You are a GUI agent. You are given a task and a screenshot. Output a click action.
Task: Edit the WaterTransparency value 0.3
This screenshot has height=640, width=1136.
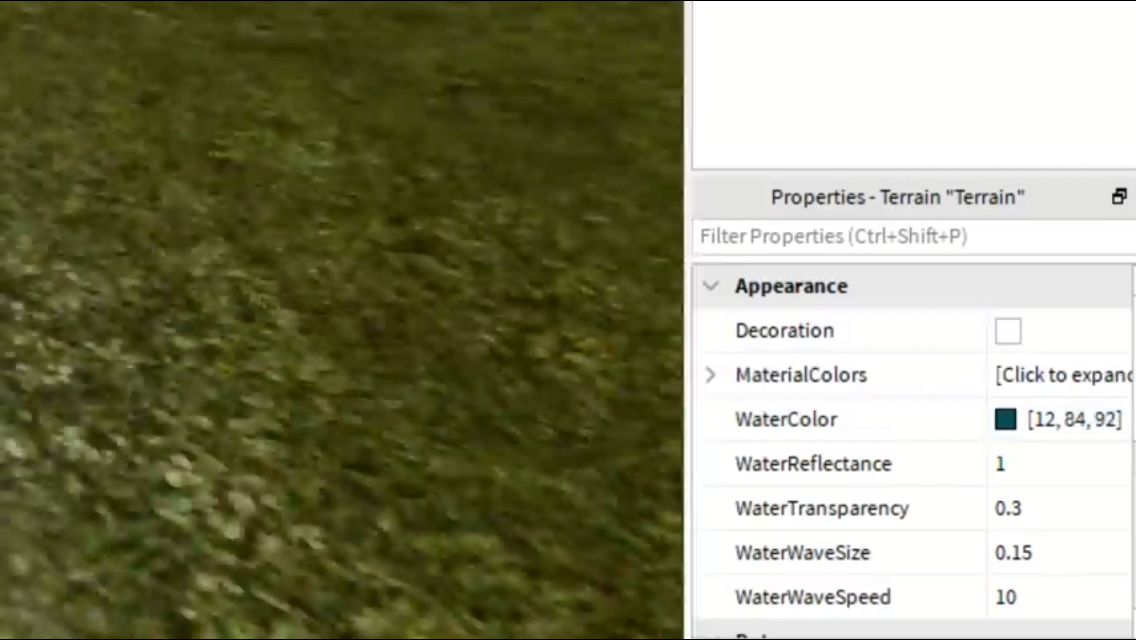pos(1008,508)
